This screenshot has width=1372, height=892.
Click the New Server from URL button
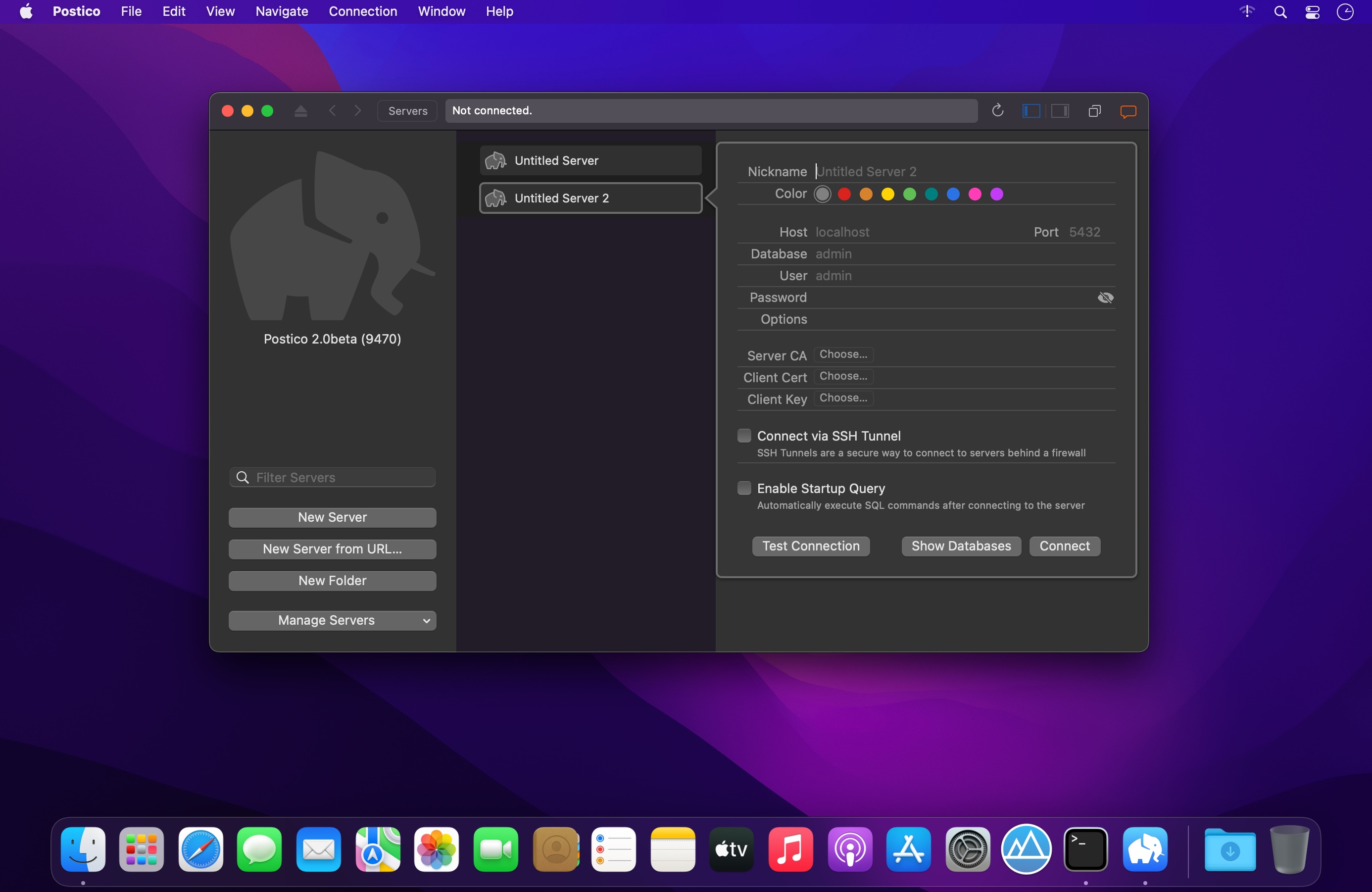pyautogui.click(x=332, y=549)
